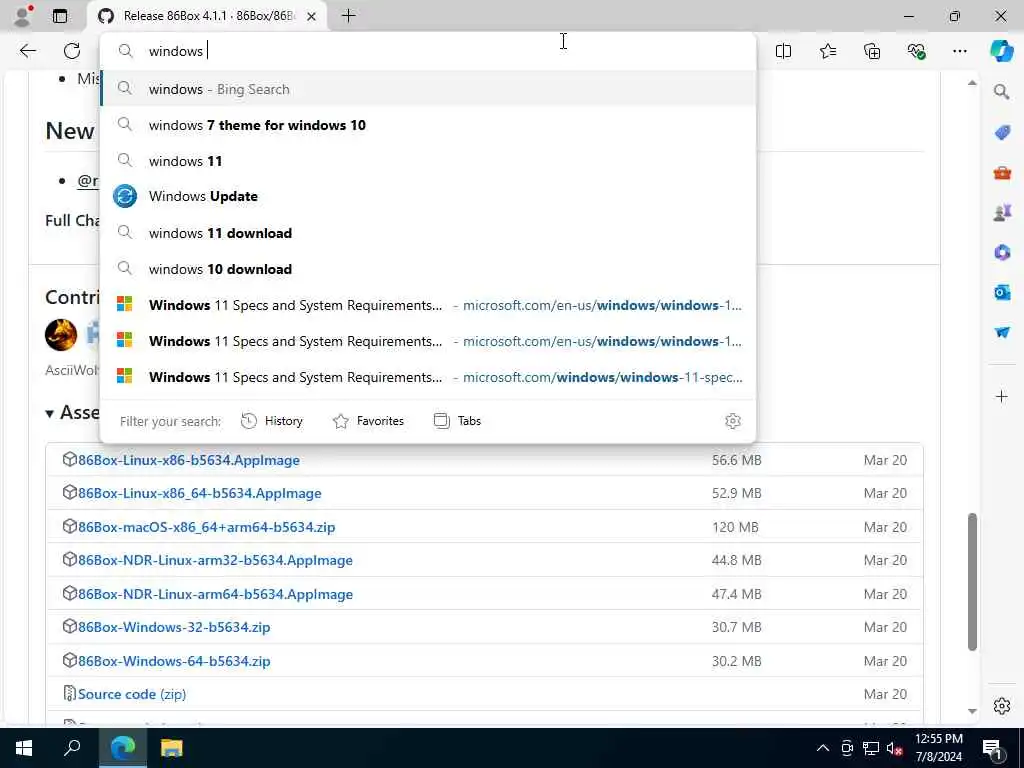Open the Windows Update suggestion
The height and width of the screenshot is (768, 1024).
pyautogui.click(x=428, y=197)
